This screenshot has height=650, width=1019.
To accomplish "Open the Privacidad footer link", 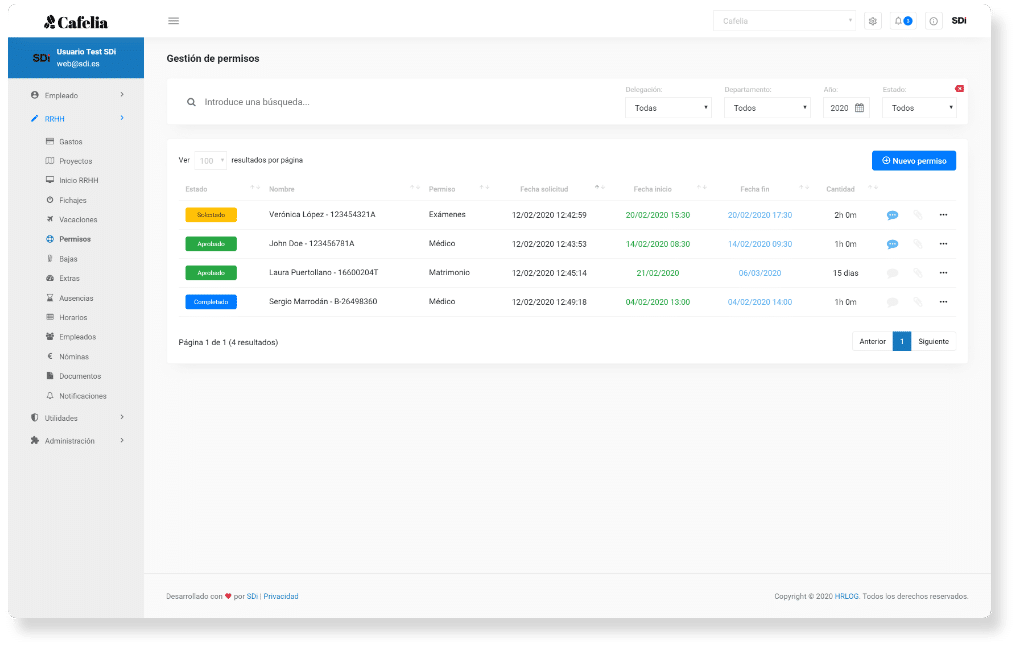I will (x=281, y=596).
